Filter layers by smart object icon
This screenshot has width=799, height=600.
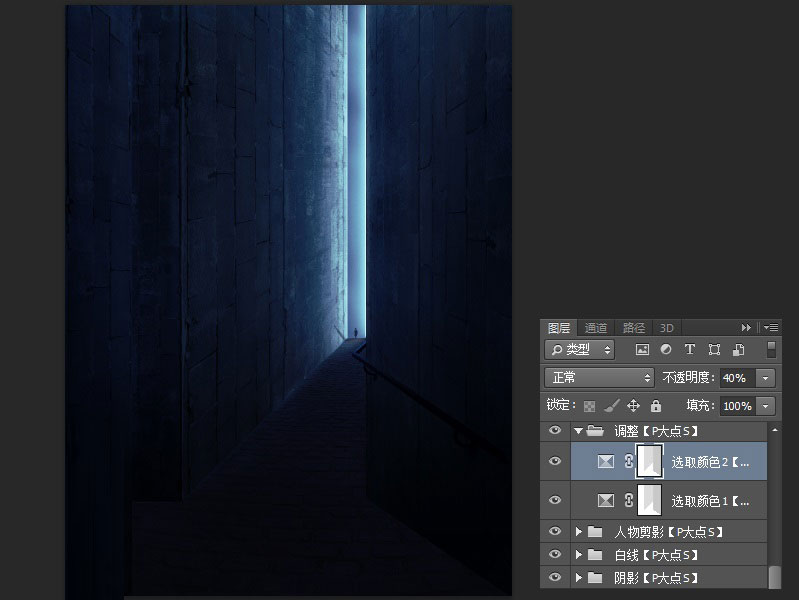738,350
